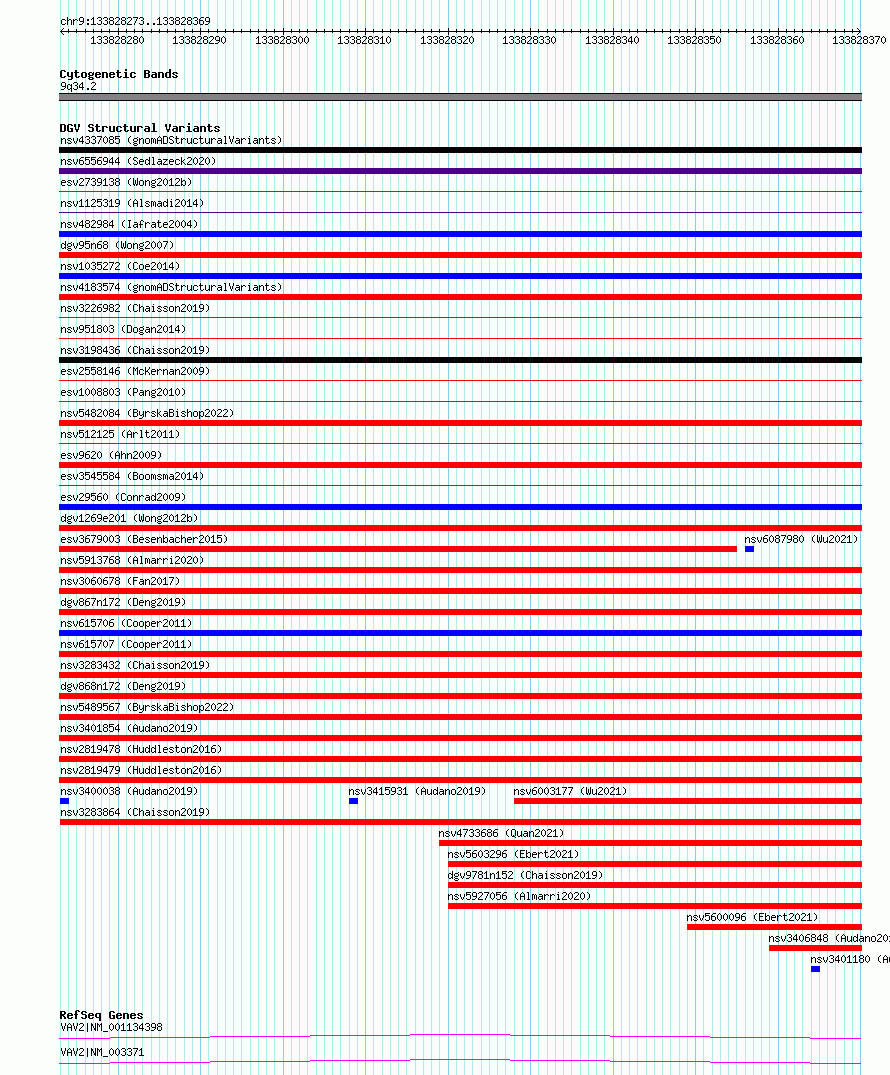
Task: Open nsv5600096 (Ebert2021) variant
Action: click(752, 917)
